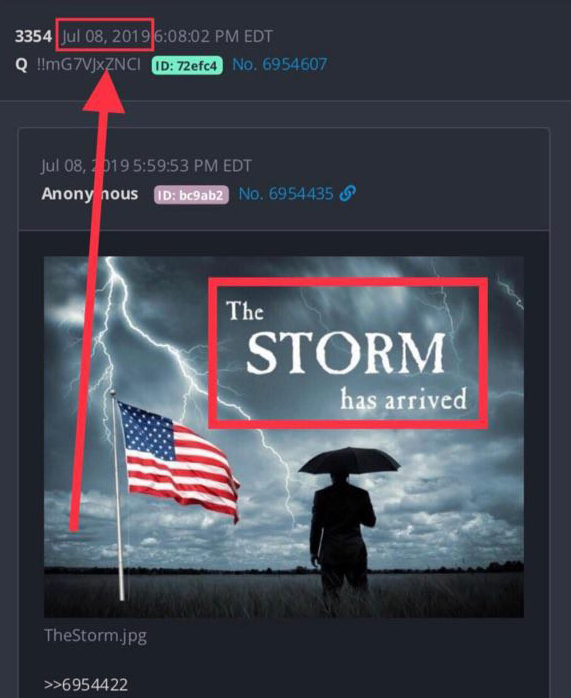The width and height of the screenshot is (571, 698).
Task: Click the Q author name
Action: coord(21,65)
